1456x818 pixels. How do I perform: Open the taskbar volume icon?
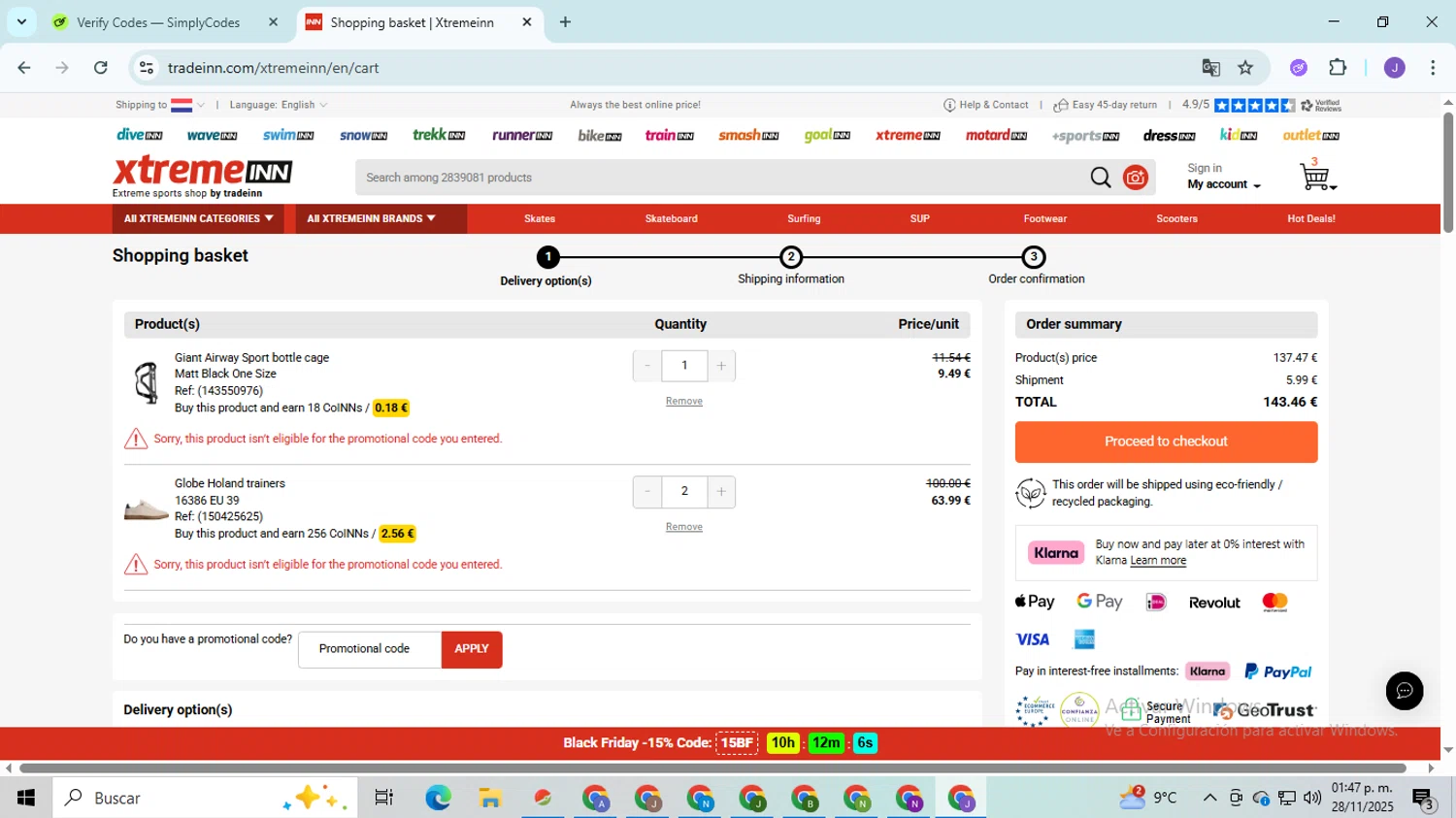click(1312, 798)
